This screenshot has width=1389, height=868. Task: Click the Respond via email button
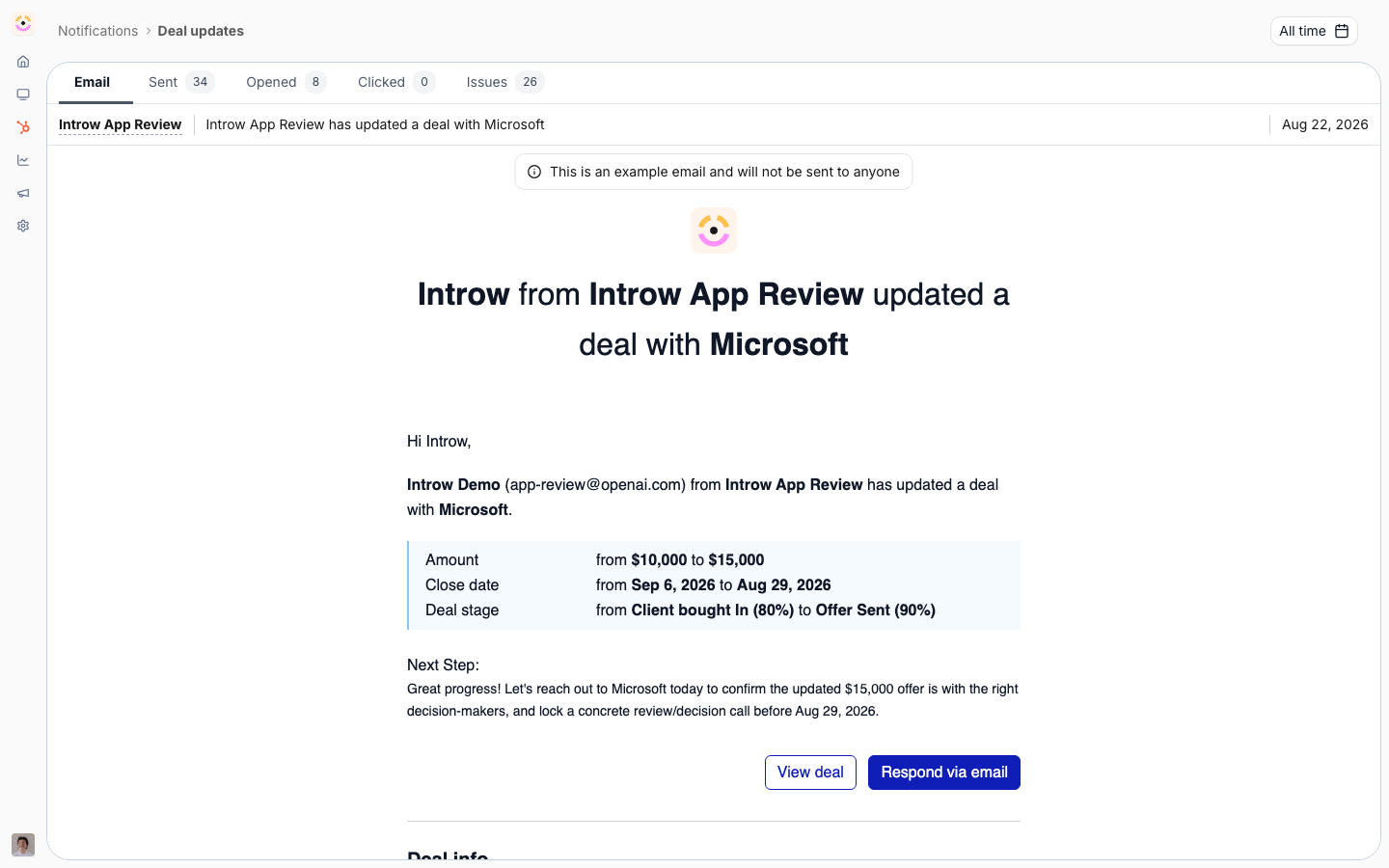pos(944,773)
